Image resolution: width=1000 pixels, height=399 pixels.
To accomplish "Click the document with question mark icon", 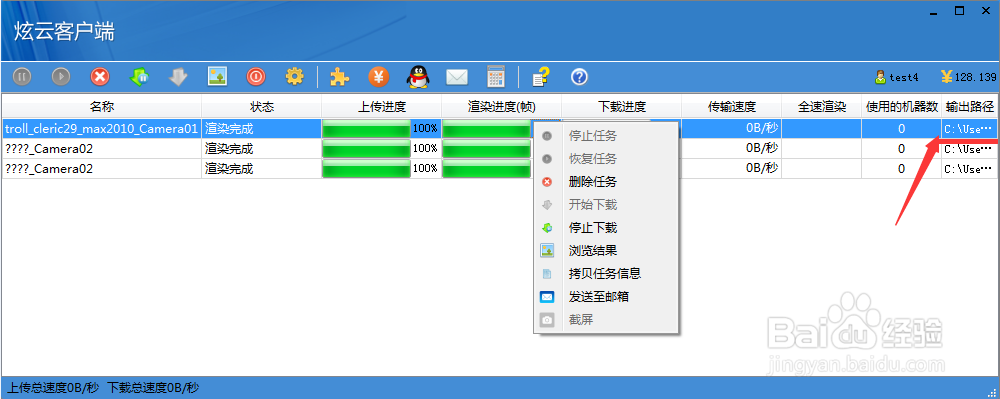I will tap(541, 77).
